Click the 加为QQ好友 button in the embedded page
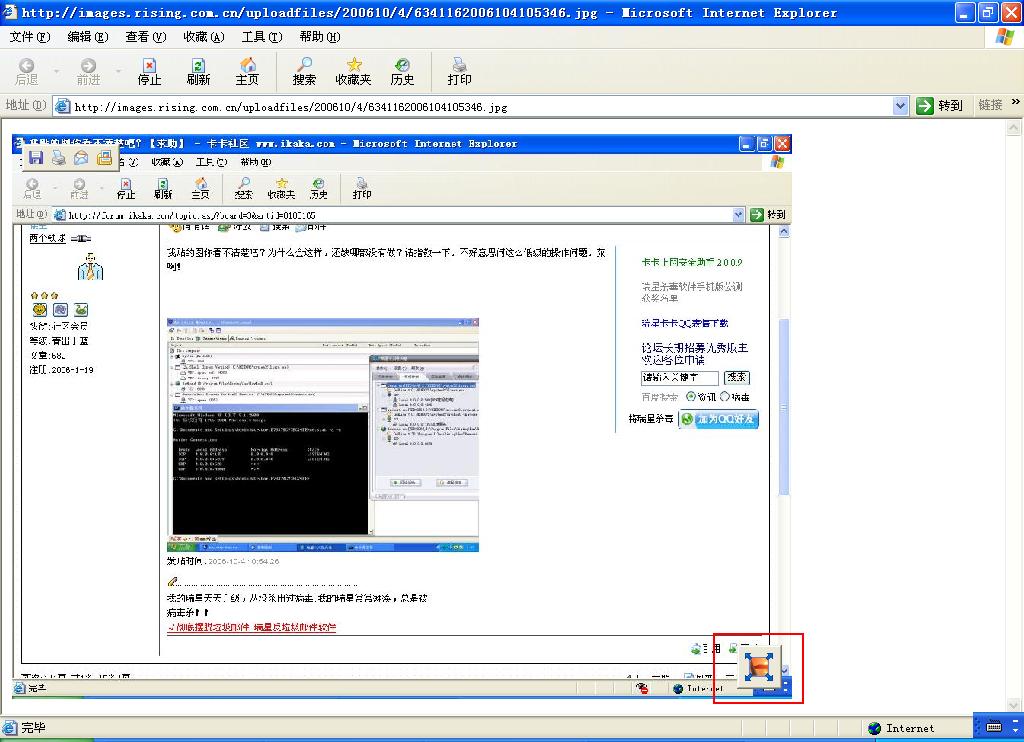This screenshot has width=1024, height=742. point(718,419)
